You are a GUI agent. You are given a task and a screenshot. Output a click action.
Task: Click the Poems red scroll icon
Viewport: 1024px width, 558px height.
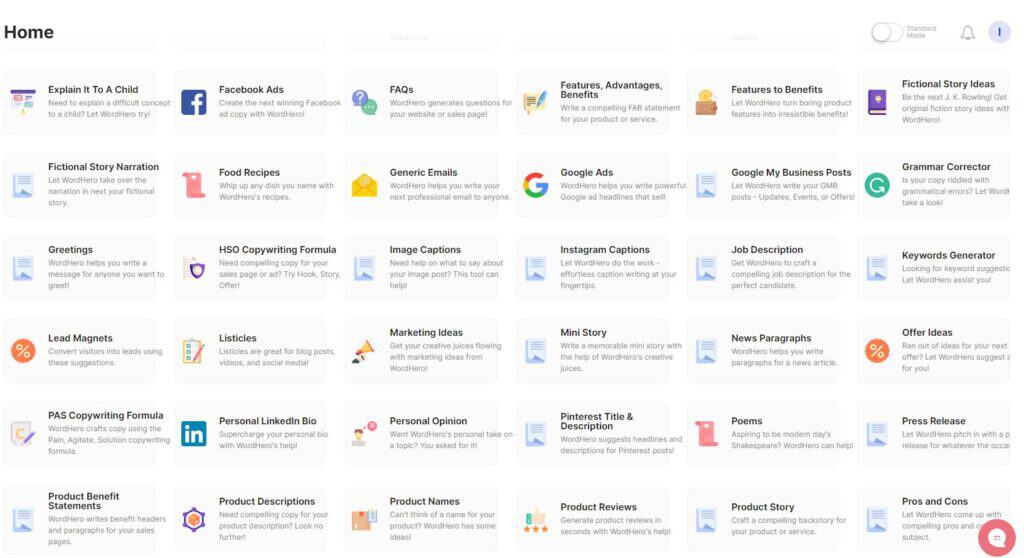706,434
